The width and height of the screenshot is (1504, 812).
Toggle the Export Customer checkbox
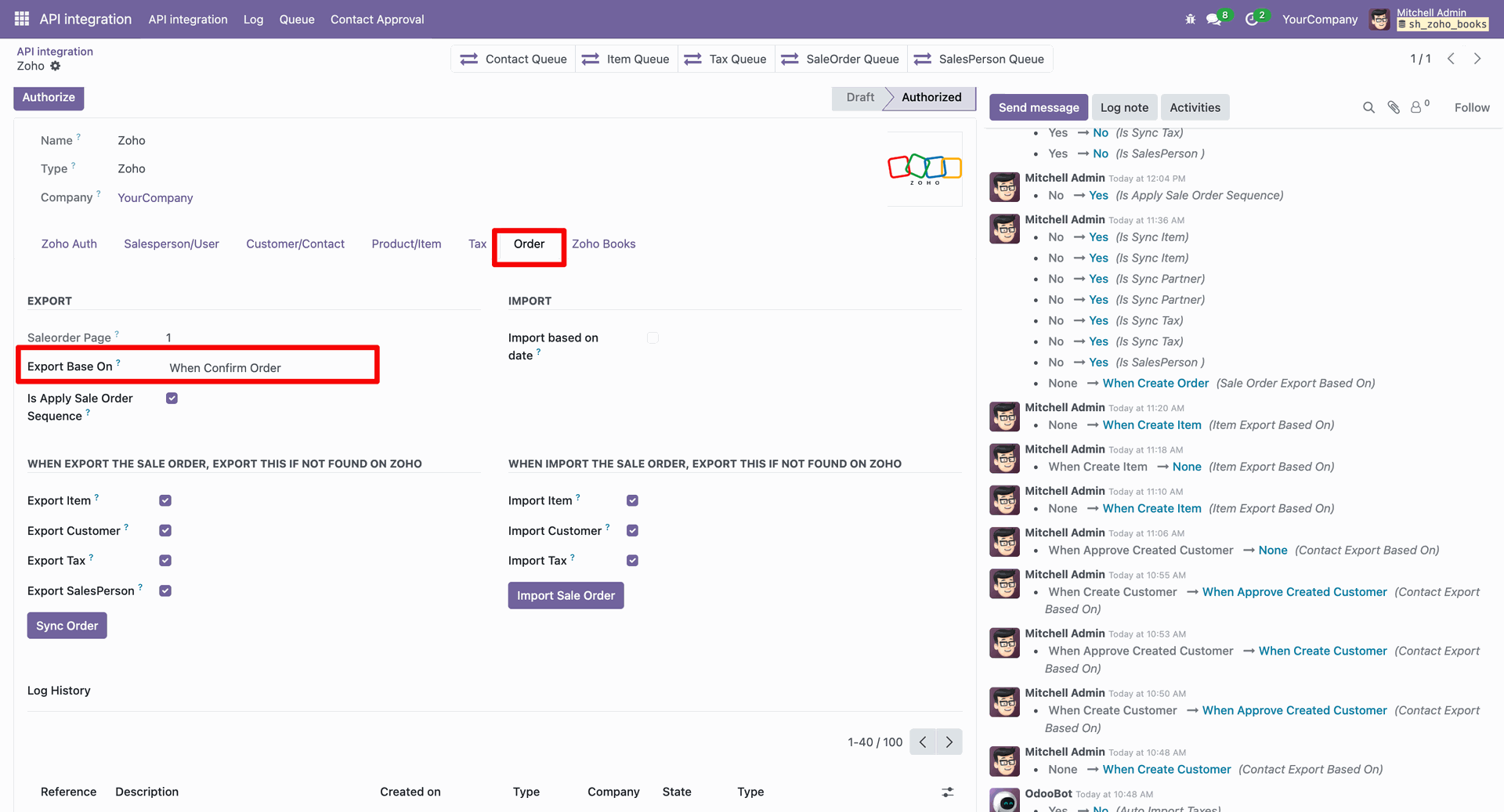165,530
